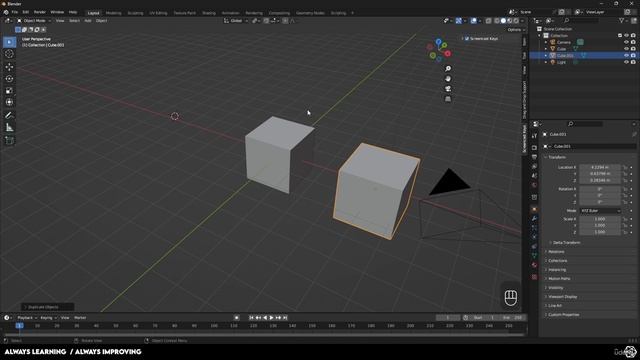This screenshot has height=360, width=640.
Task: Open the File menu
Action: [15, 12]
